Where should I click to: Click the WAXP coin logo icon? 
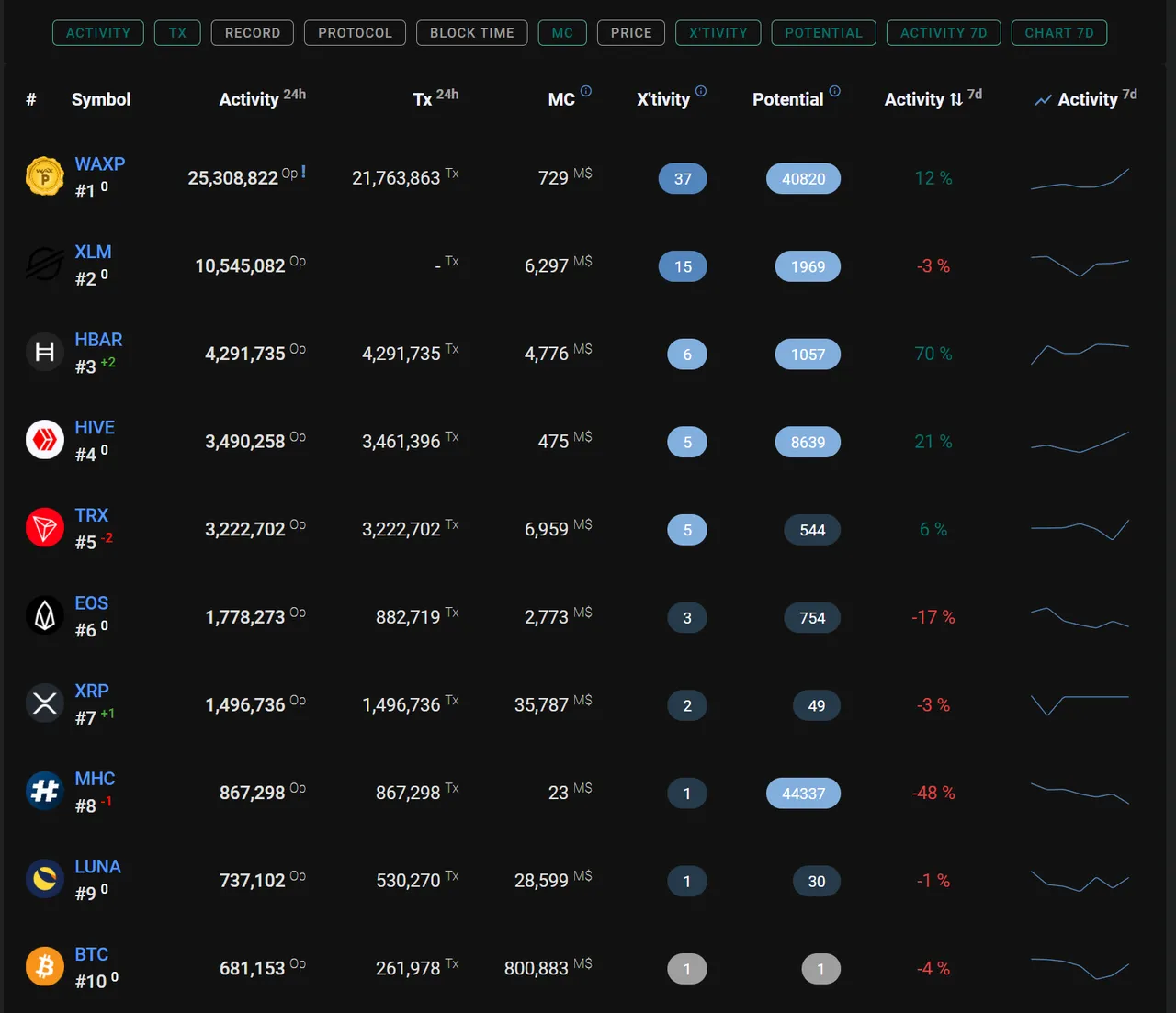tap(44, 176)
